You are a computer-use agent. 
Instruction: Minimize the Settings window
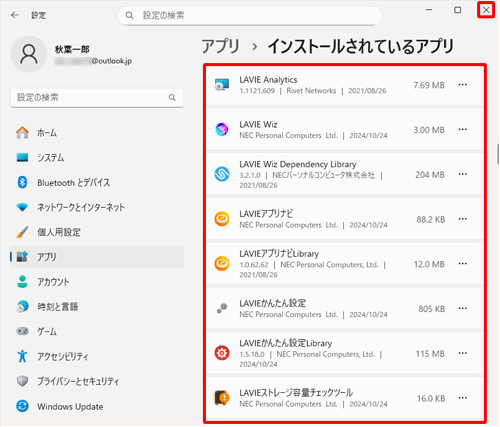429,10
